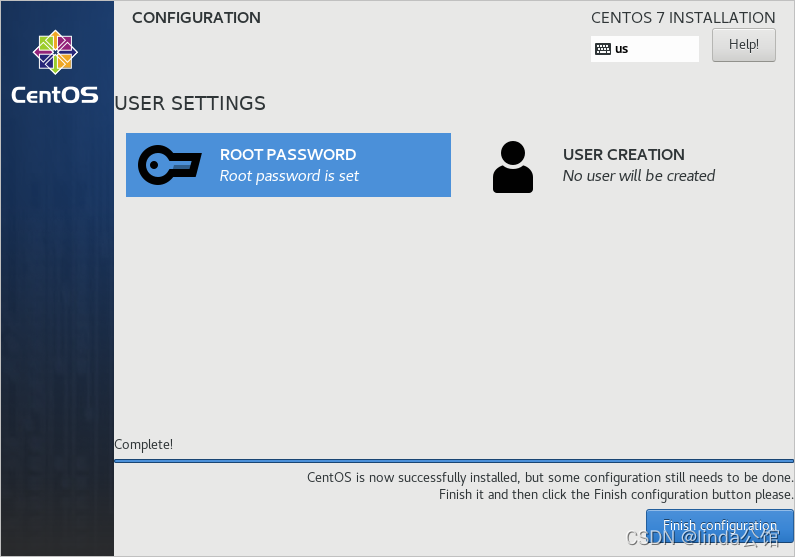
Task: Click 'CentOS is now successfully installed' message
Action: click(x=550, y=477)
